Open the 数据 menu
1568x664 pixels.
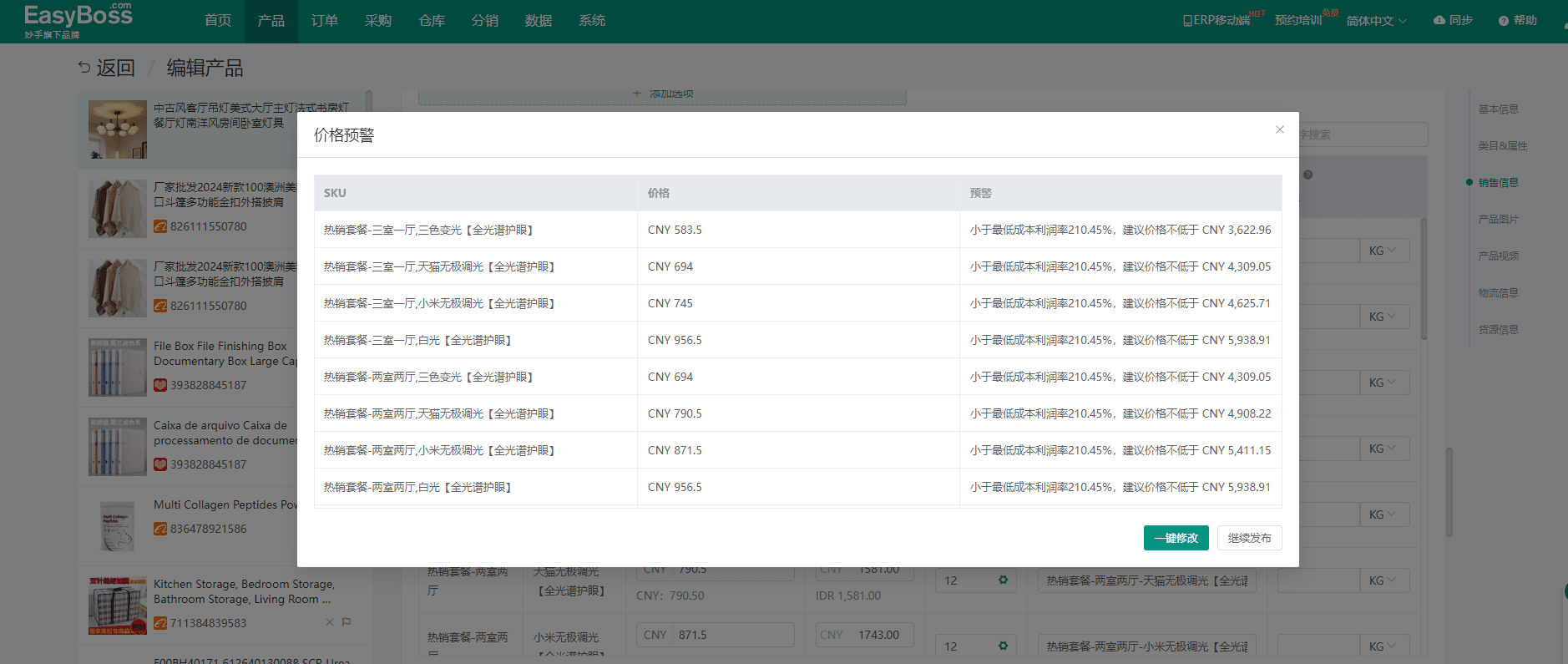click(x=539, y=21)
